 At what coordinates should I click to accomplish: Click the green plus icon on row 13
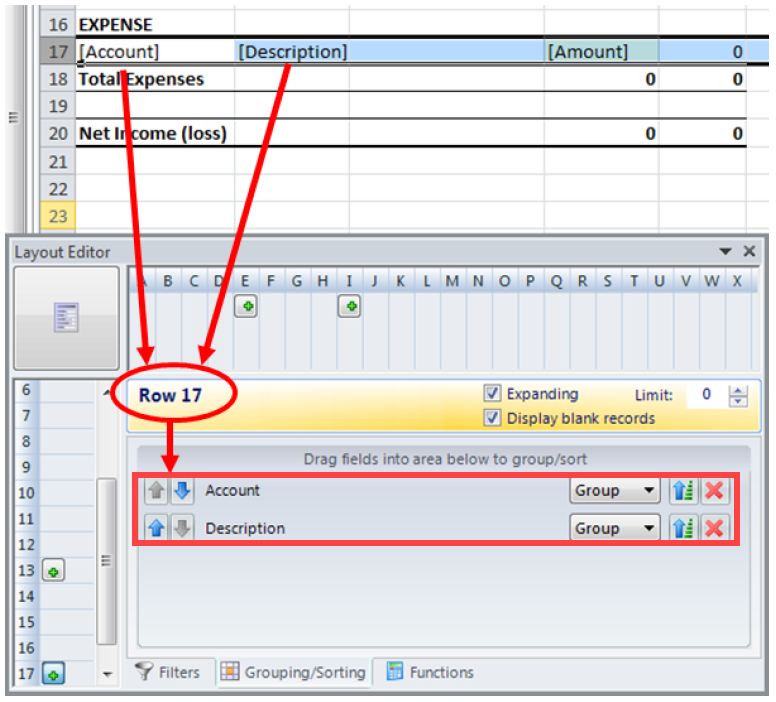(53, 571)
